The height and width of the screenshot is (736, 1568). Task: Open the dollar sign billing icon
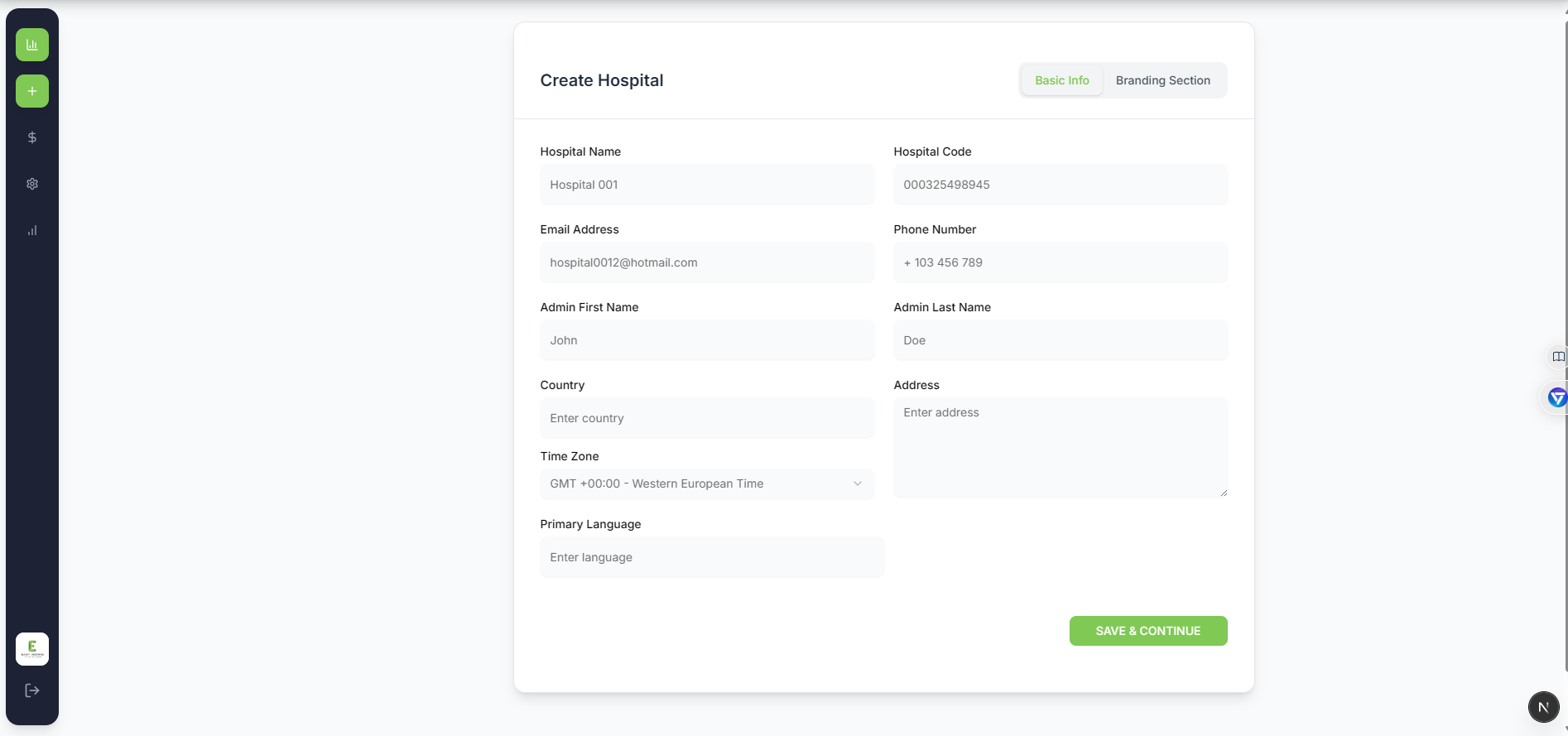(32, 137)
